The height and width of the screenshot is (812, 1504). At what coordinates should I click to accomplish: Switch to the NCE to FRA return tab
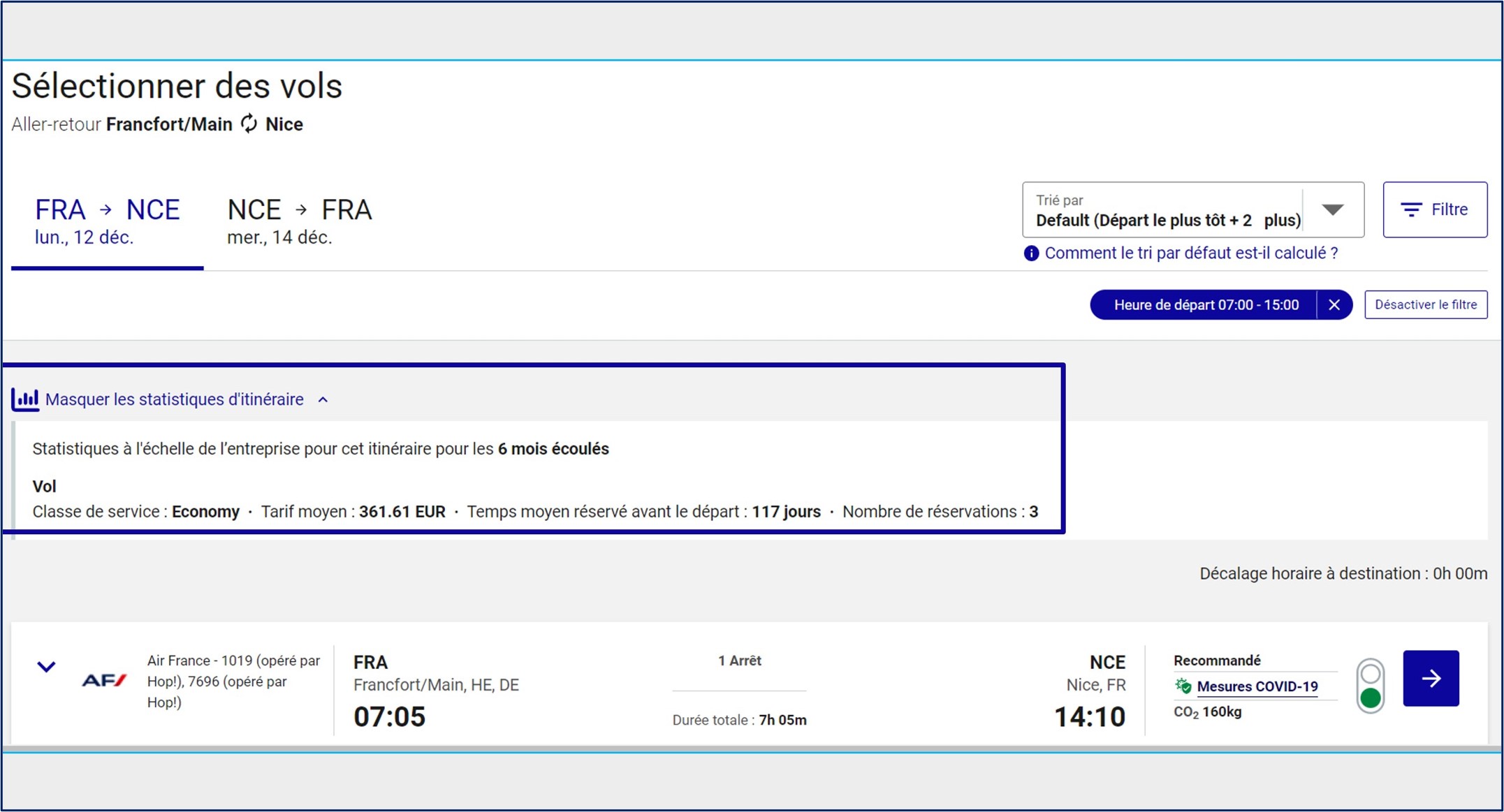pos(299,221)
